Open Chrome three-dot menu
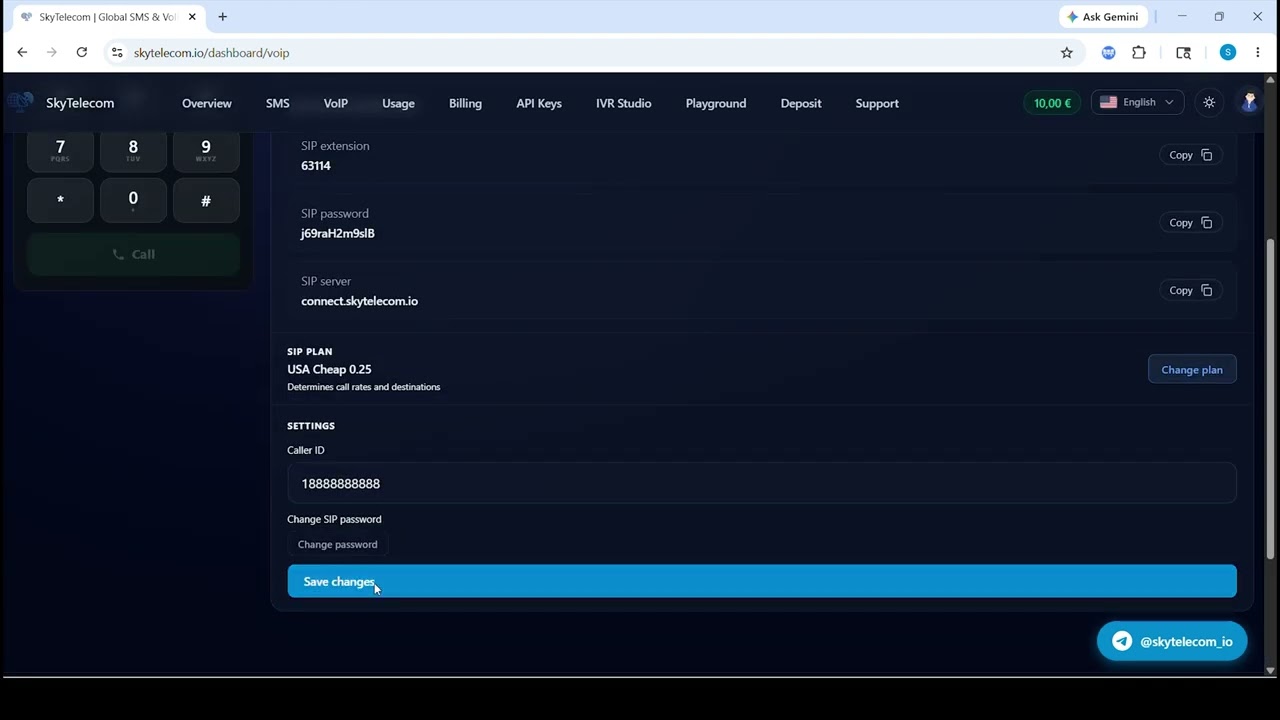This screenshot has width=1280, height=720. click(x=1258, y=52)
